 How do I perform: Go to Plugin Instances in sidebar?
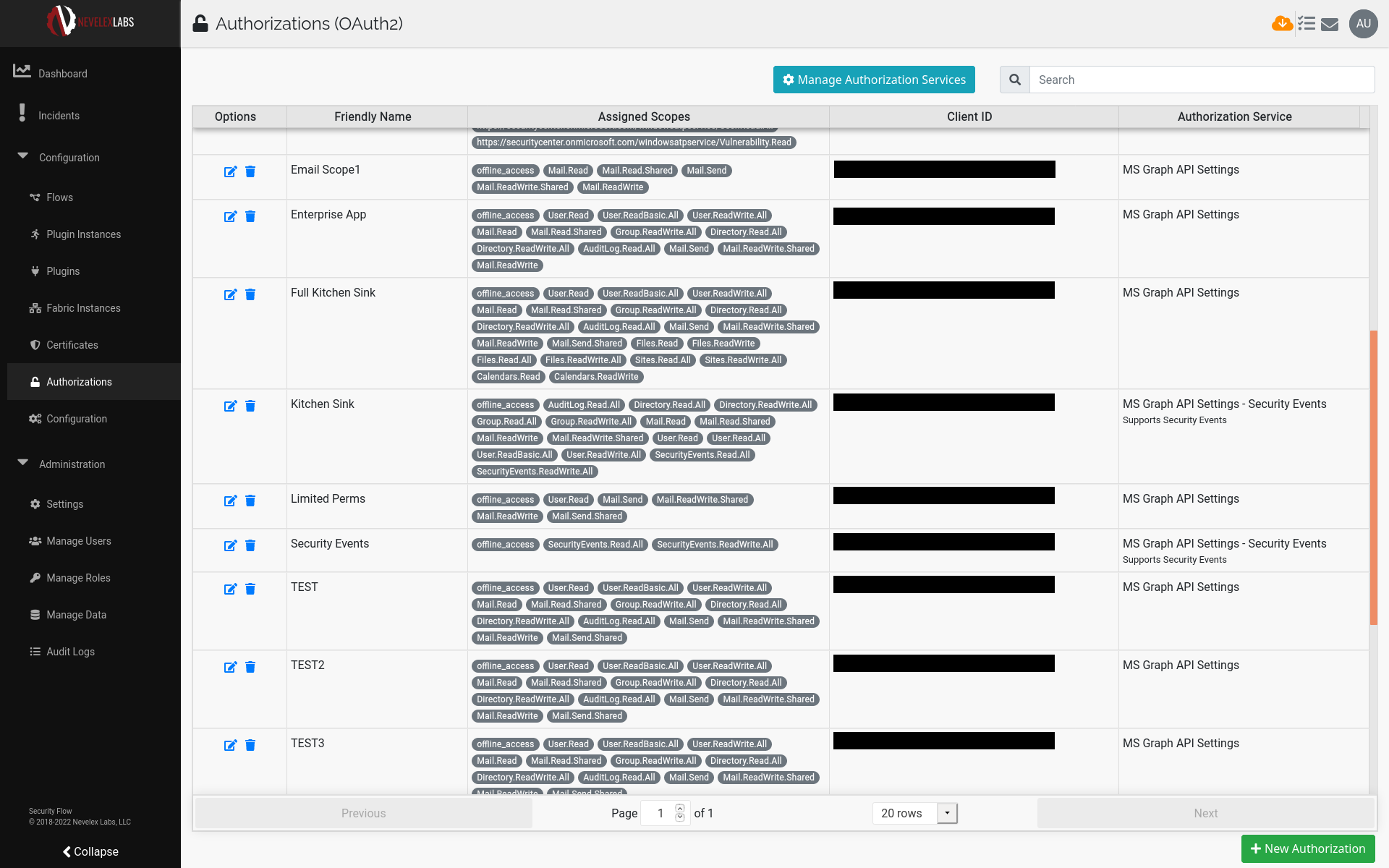click(83, 234)
